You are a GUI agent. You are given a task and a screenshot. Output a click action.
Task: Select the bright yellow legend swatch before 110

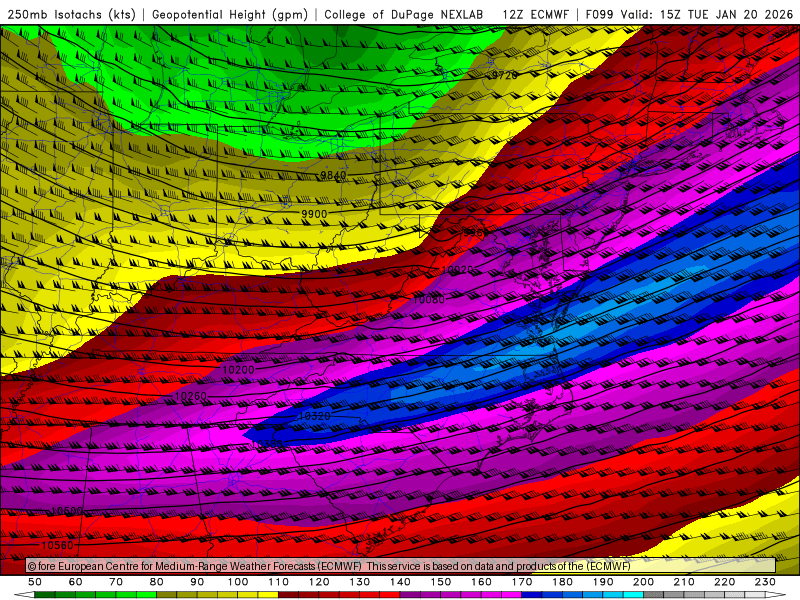(x=268, y=595)
